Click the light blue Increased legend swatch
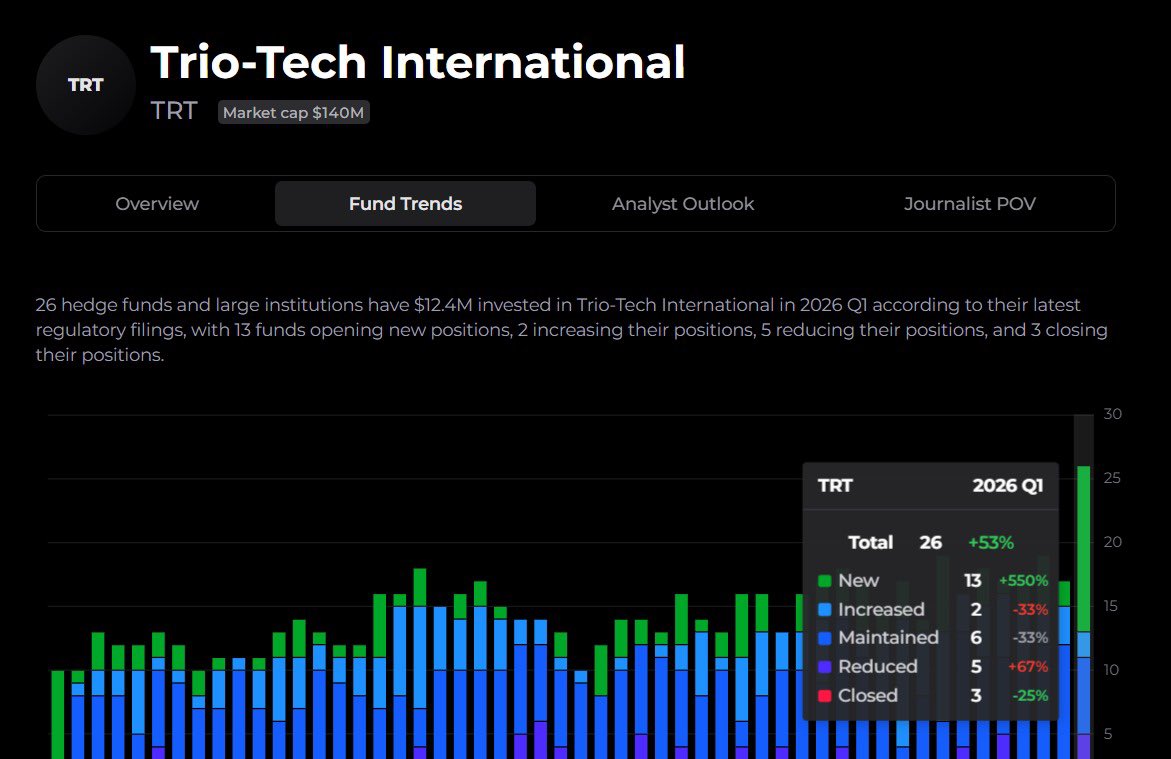This screenshot has height=759, width=1171. tap(824, 610)
